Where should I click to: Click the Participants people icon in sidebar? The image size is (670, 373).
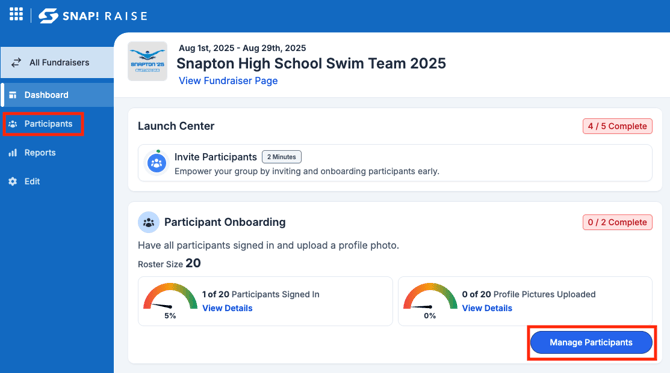pyautogui.click(x=13, y=124)
